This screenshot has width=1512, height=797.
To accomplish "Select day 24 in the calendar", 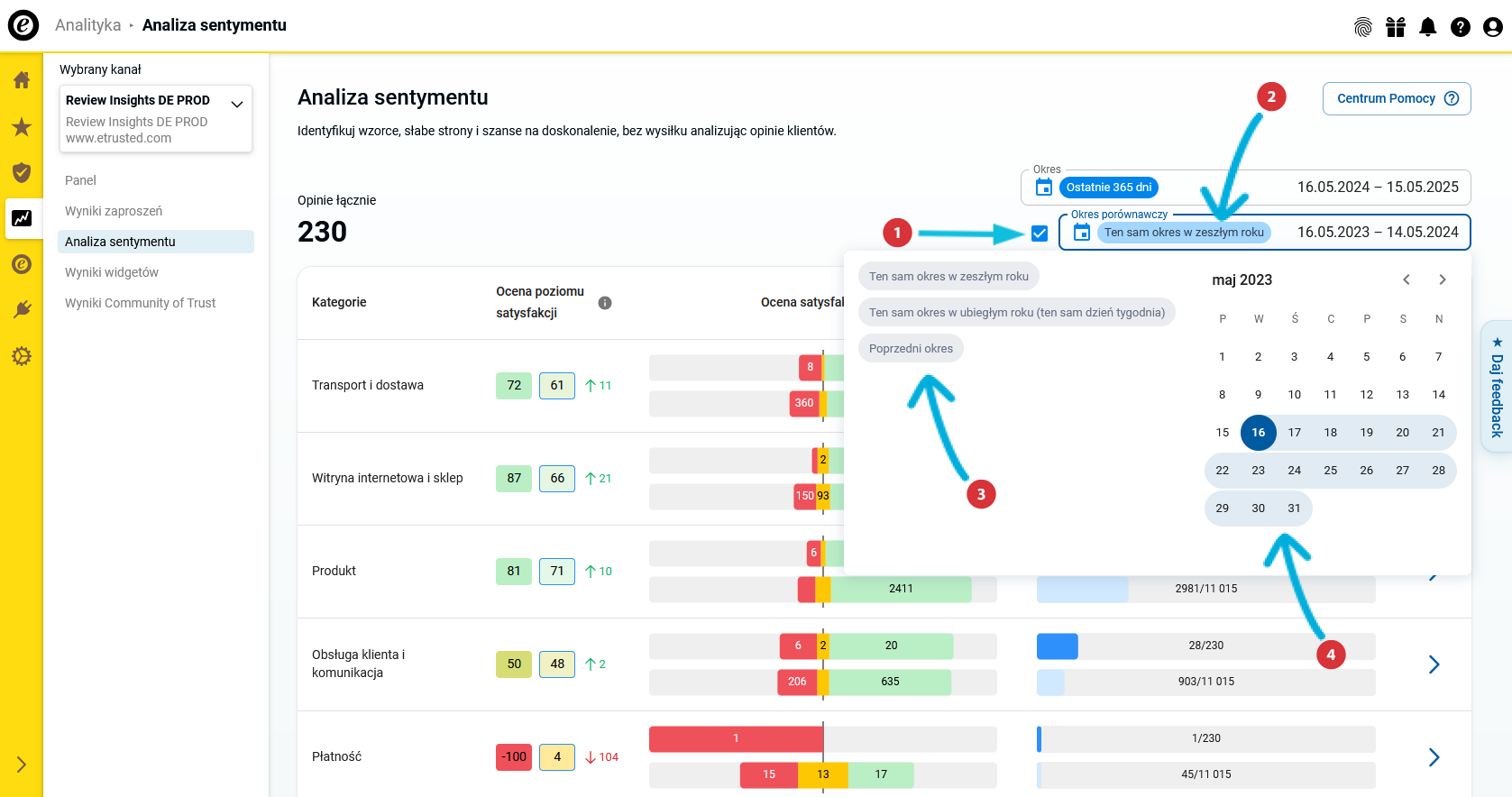I will pos(1294,471).
